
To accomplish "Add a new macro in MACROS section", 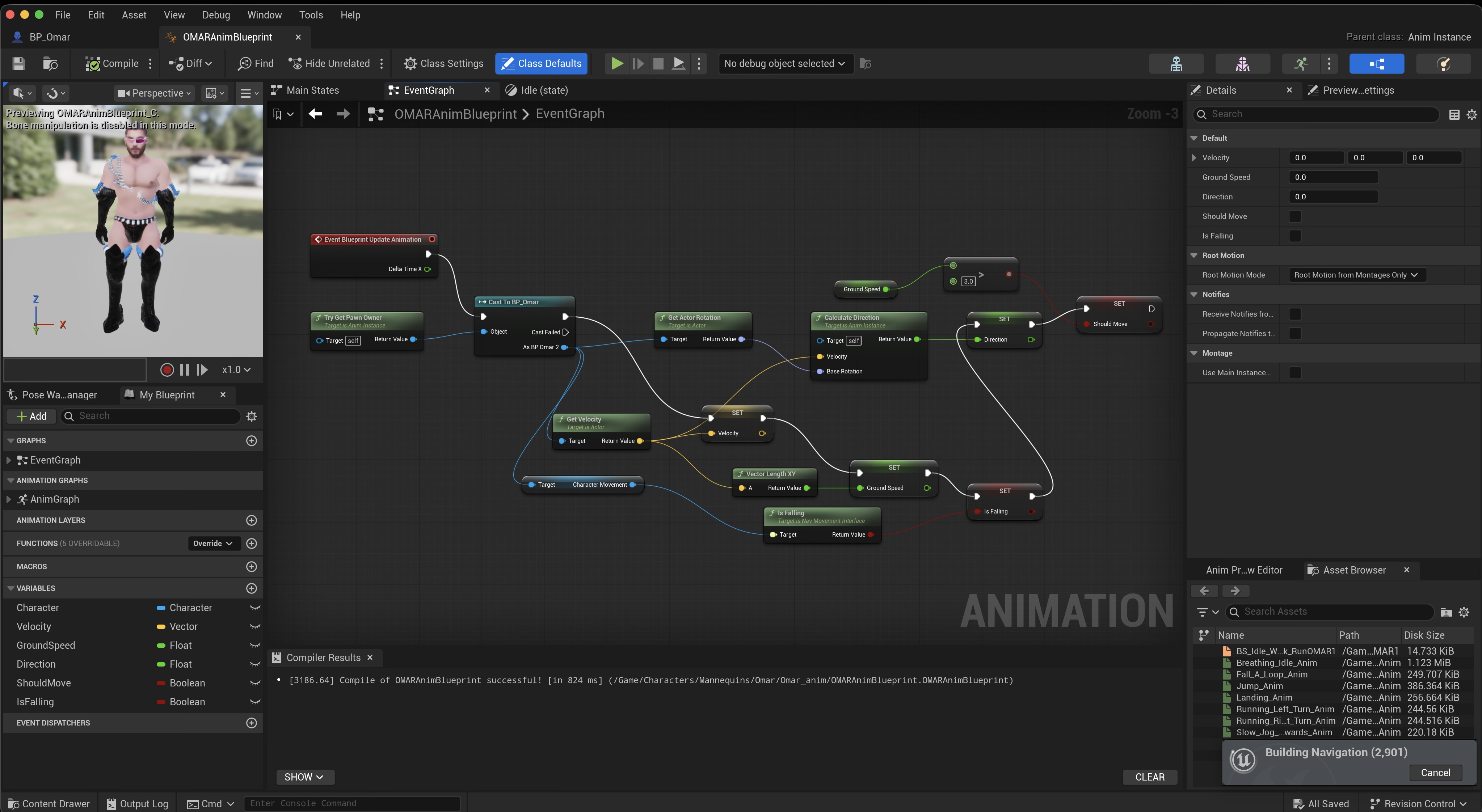I will tap(252, 566).
